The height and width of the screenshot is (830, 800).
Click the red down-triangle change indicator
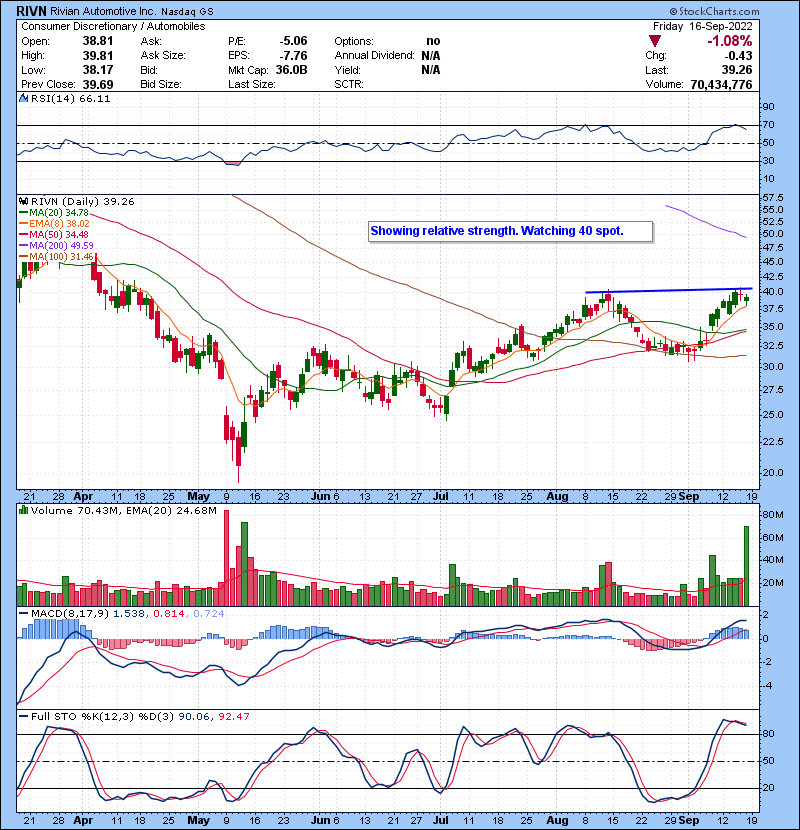[655, 41]
